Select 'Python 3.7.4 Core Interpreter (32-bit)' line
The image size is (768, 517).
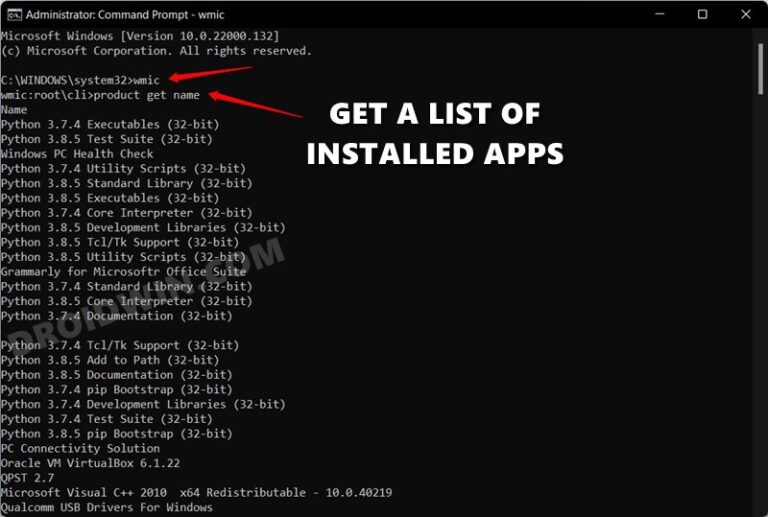coord(126,212)
